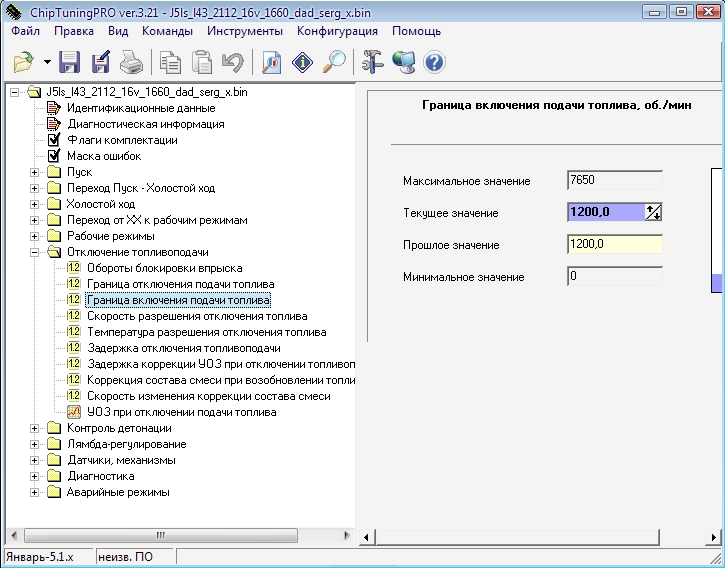725x568 pixels.
Task: Click the Текущее значение input field
Action: point(604,212)
